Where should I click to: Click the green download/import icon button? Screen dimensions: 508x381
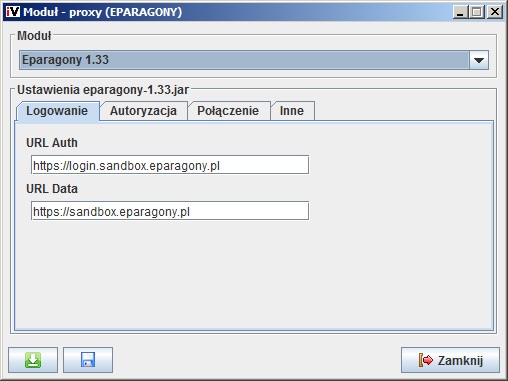(x=33, y=360)
